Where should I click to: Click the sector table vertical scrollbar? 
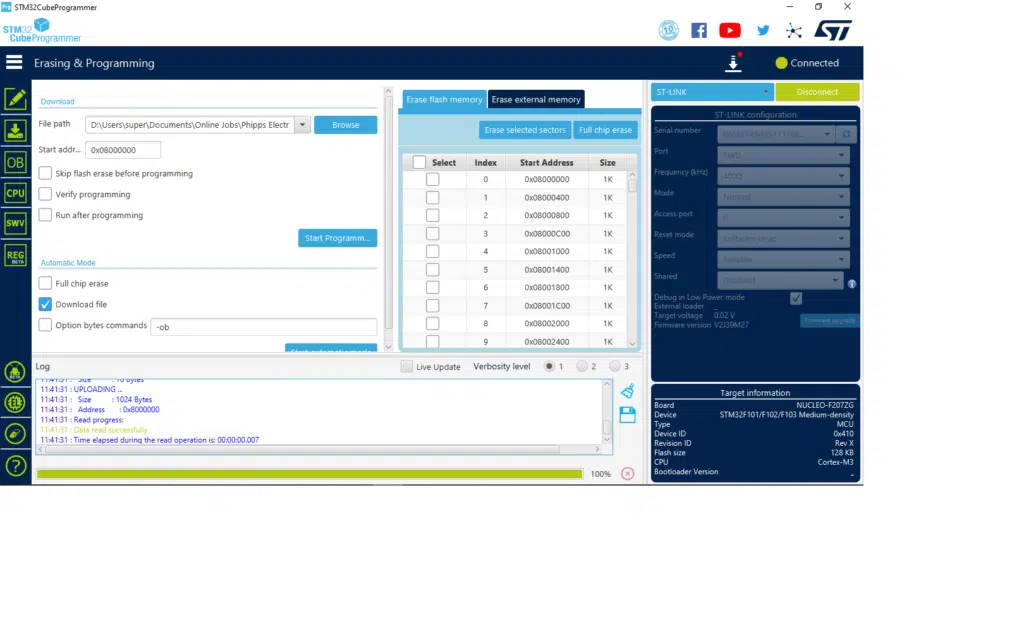pyautogui.click(x=632, y=259)
